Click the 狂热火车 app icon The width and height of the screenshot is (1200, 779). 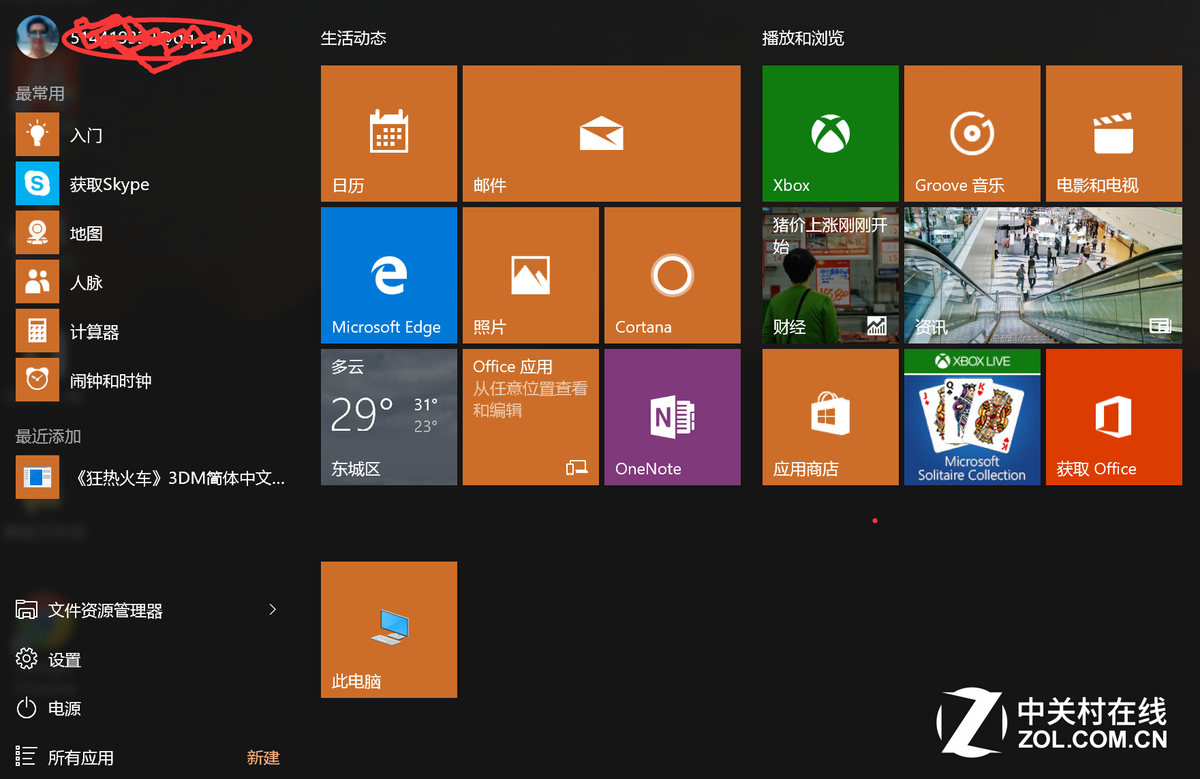coord(38,478)
